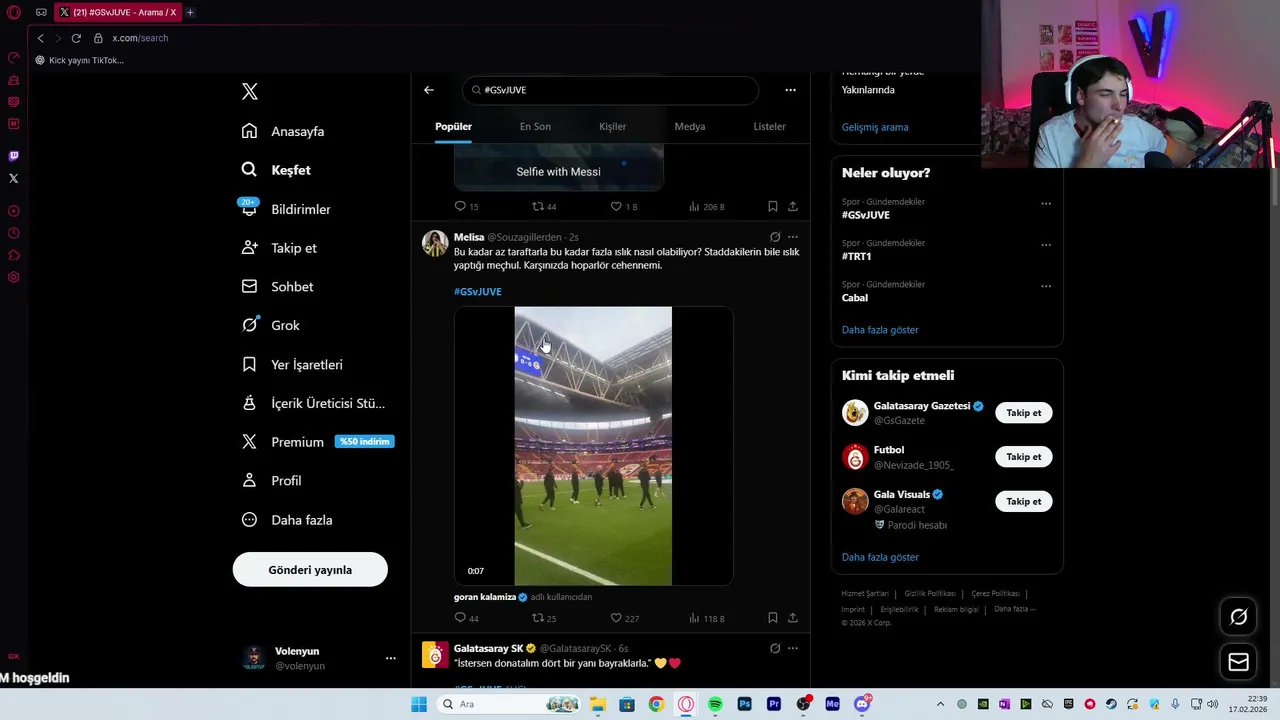Open Opera sidebar history clock
The width and height of the screenshot is (1280, 720).
pyautogui.click(x=14, y=233)
